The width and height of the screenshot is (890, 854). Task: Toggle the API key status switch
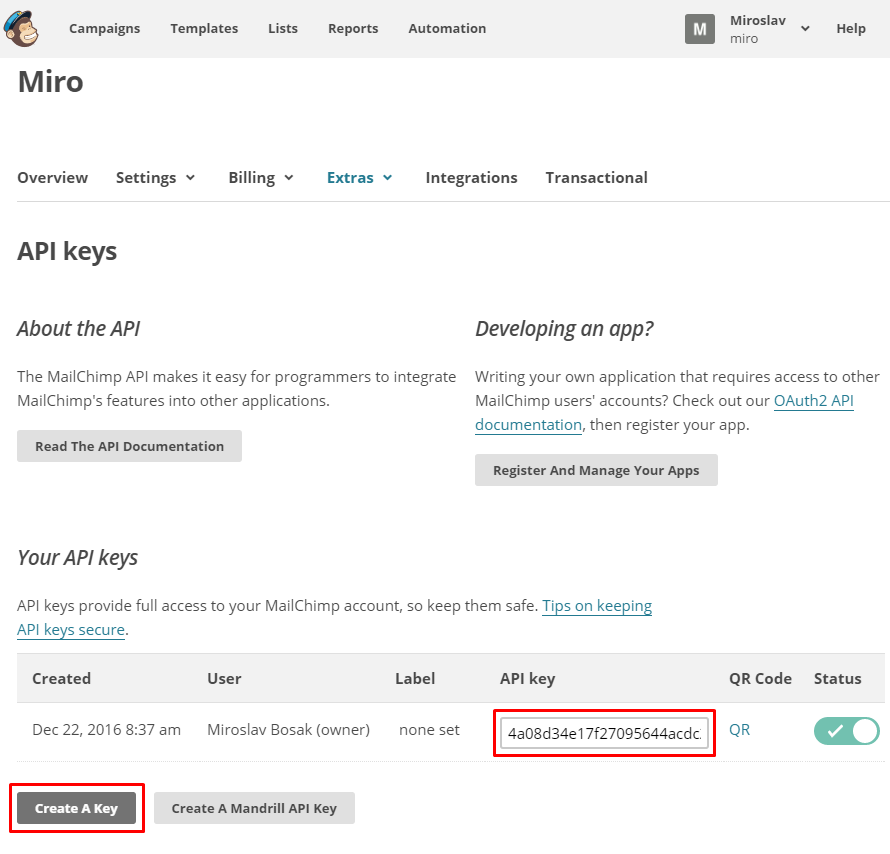846,731
